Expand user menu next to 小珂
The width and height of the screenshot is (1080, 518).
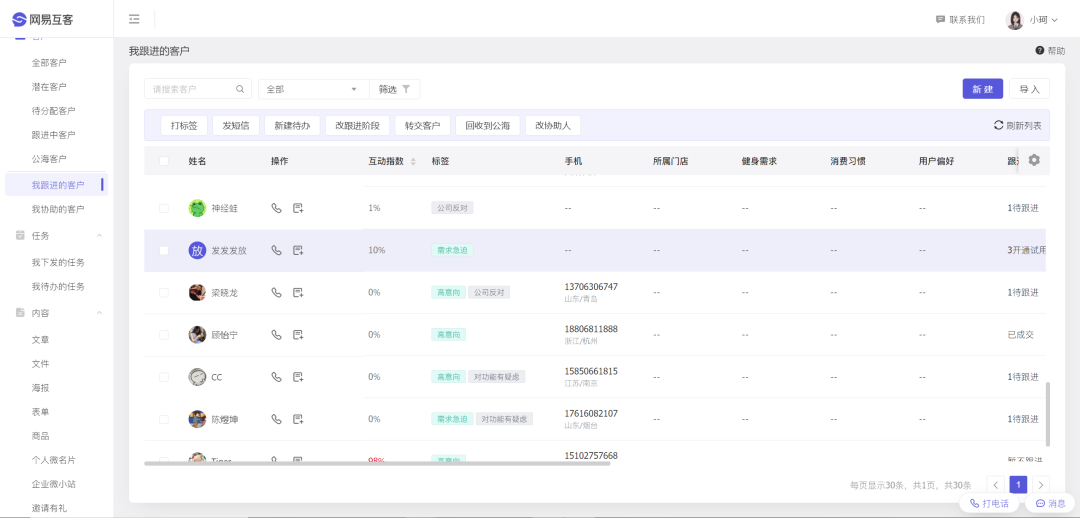(1054, 20)
